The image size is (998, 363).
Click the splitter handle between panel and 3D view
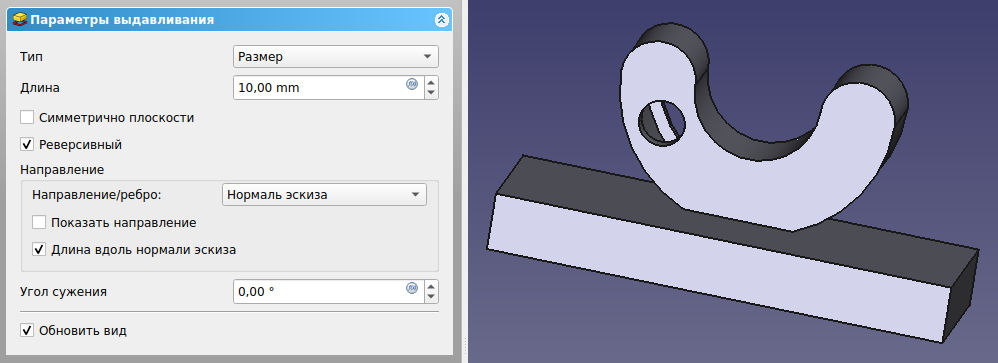pyautogui.click(x=465, y=346)
